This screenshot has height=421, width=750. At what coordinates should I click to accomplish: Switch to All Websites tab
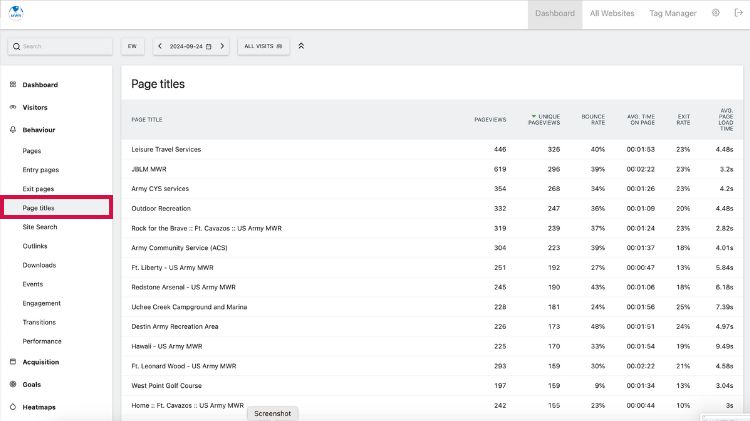point(612,14)
